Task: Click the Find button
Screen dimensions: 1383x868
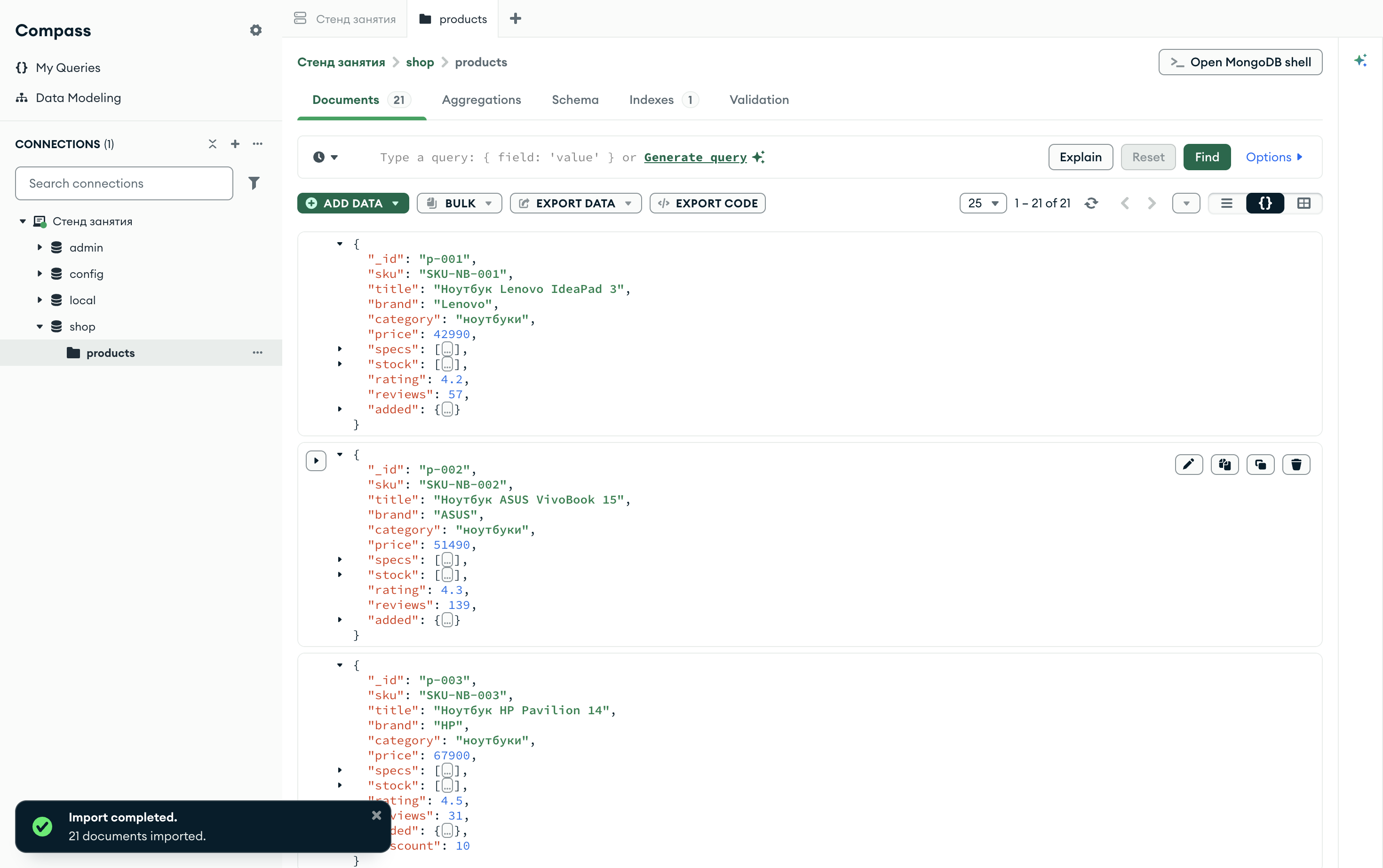Action: [1207, 157]
